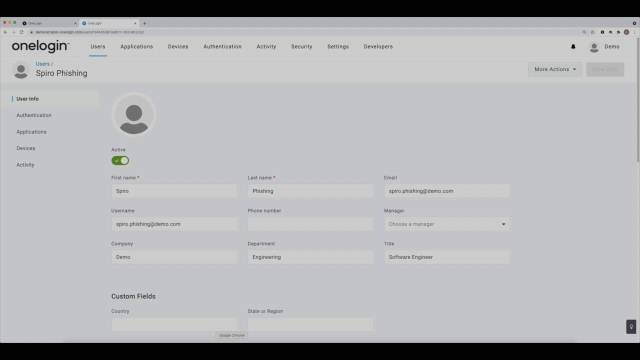Click the browser address bar URL
The height and width of the screenshot is (360, 640).
[89, 32]
